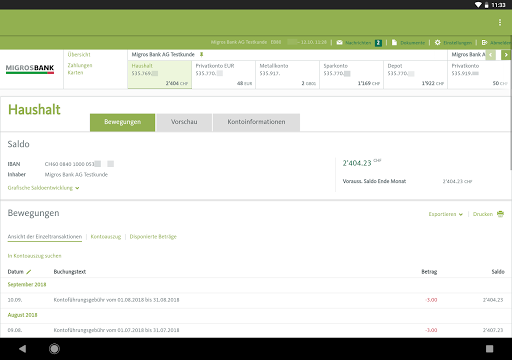Tap the Android recent apps button
Viewport: 512px width, 360px height.
click(x=489, y=349)
